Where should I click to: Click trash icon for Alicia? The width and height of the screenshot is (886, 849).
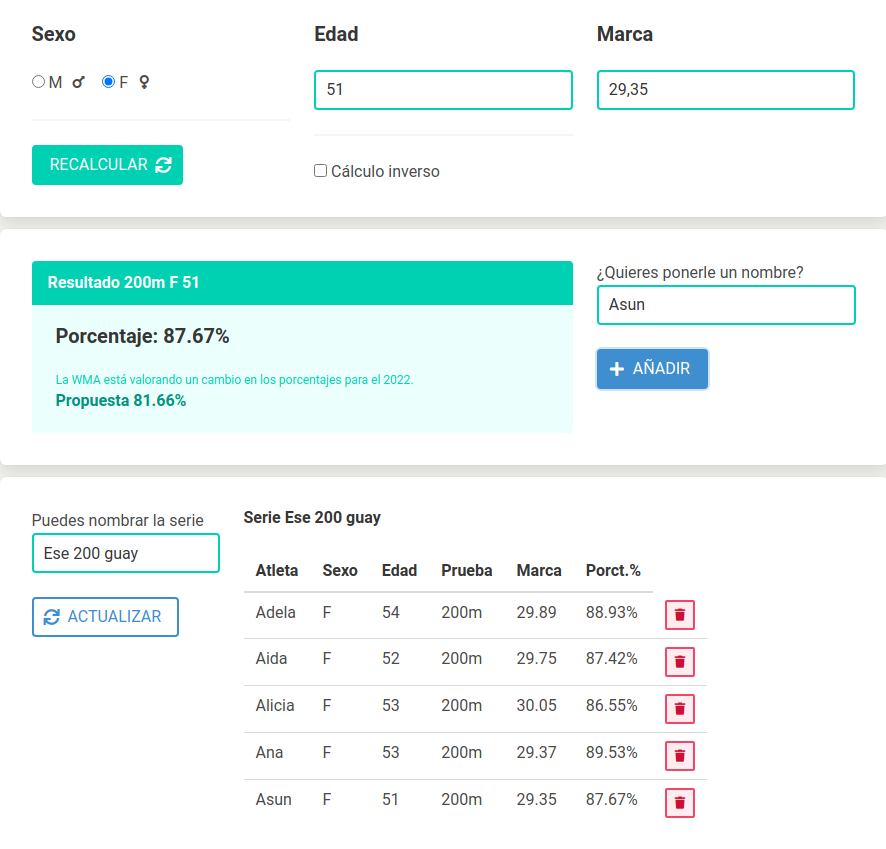tap(680, 709)
